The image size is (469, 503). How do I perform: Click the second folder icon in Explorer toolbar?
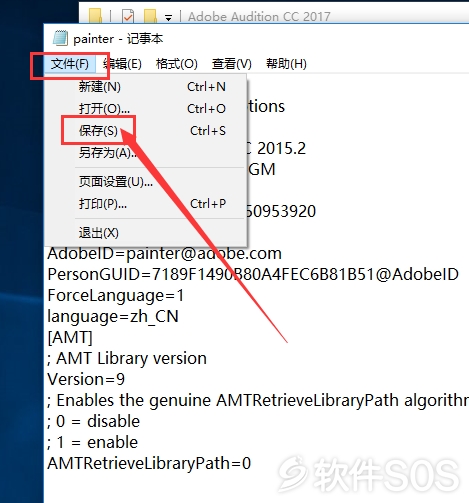(150, 16)
